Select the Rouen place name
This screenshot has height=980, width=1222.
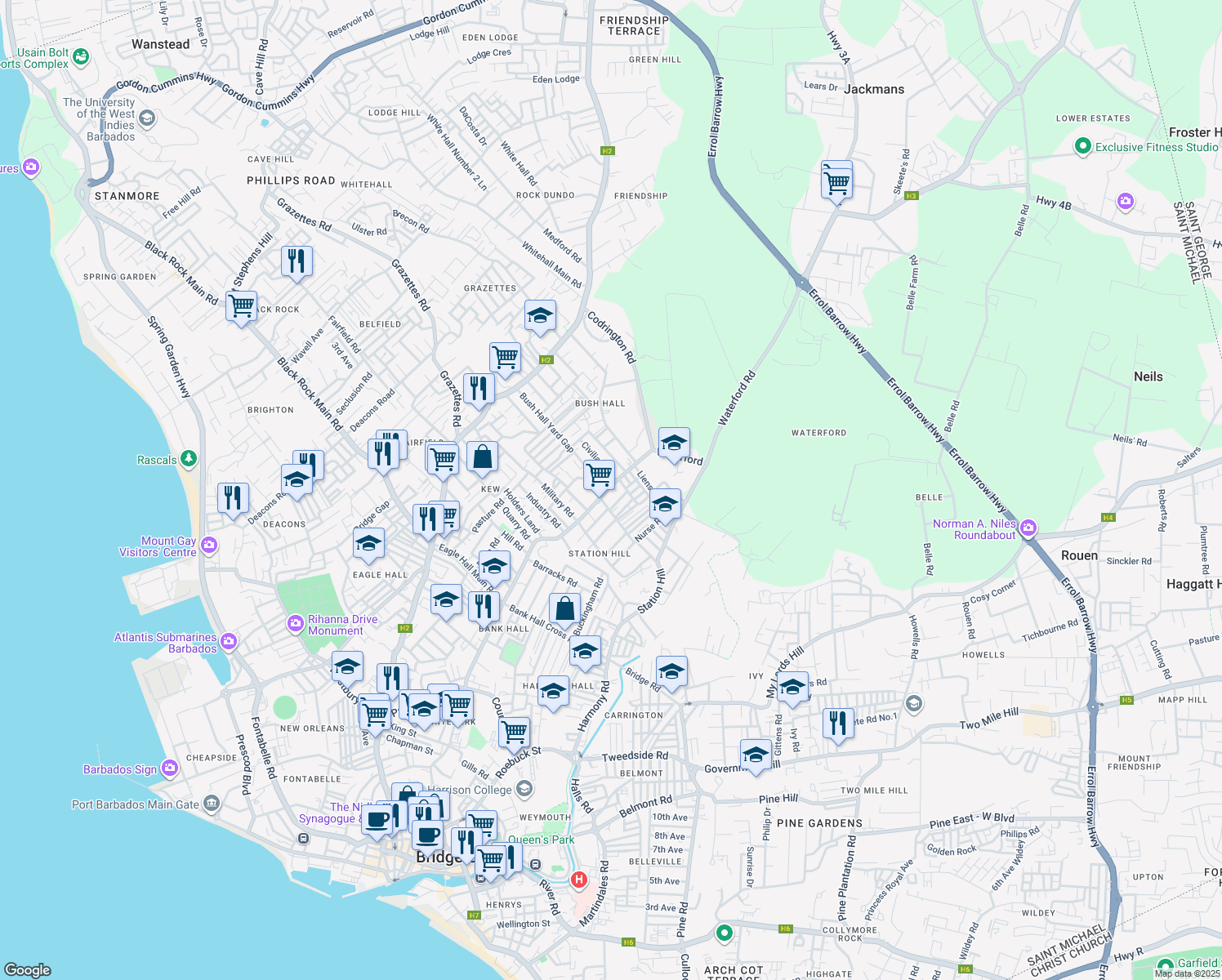tap(1079, 555)
